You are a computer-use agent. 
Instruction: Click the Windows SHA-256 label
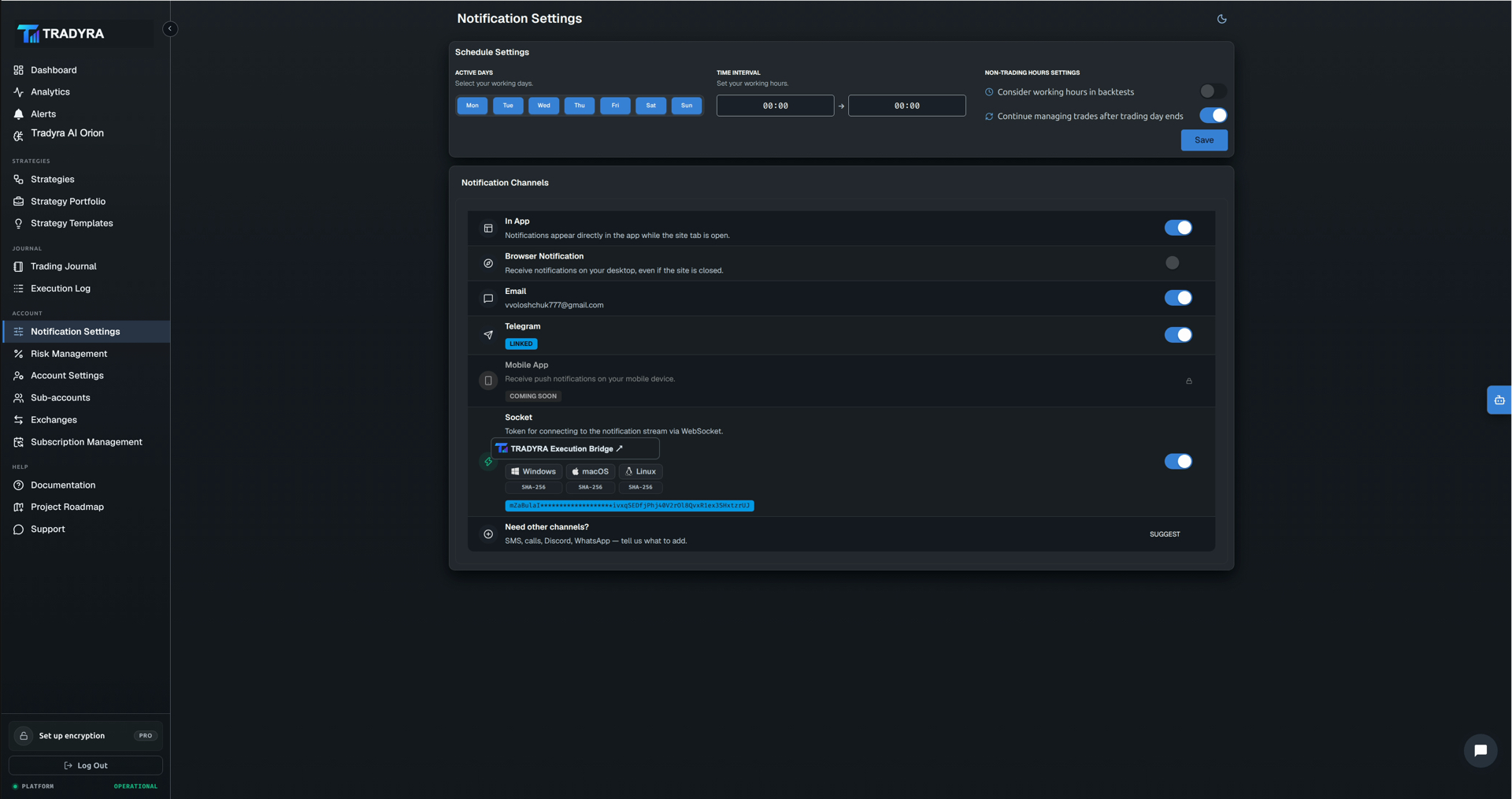click(x=533, y=488)
